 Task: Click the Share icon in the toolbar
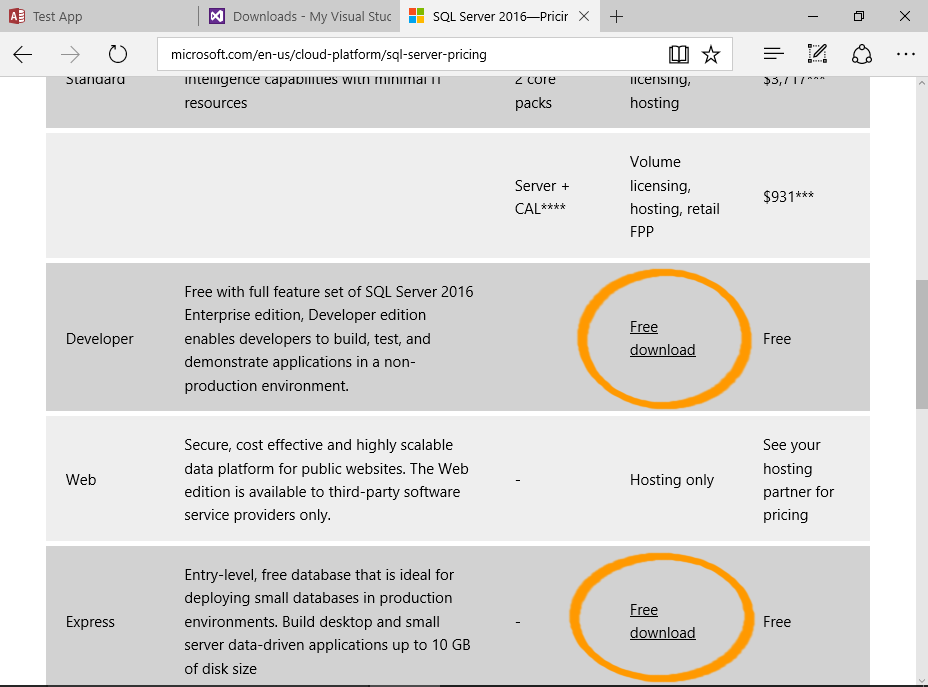862,54
